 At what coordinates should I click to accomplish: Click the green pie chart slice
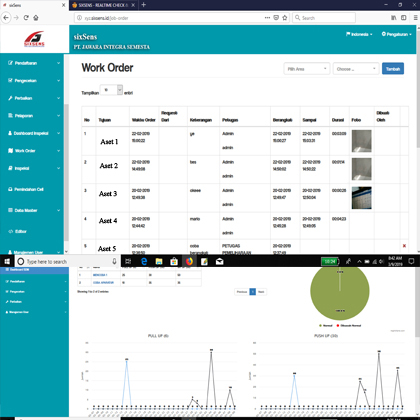coord(340,293)
